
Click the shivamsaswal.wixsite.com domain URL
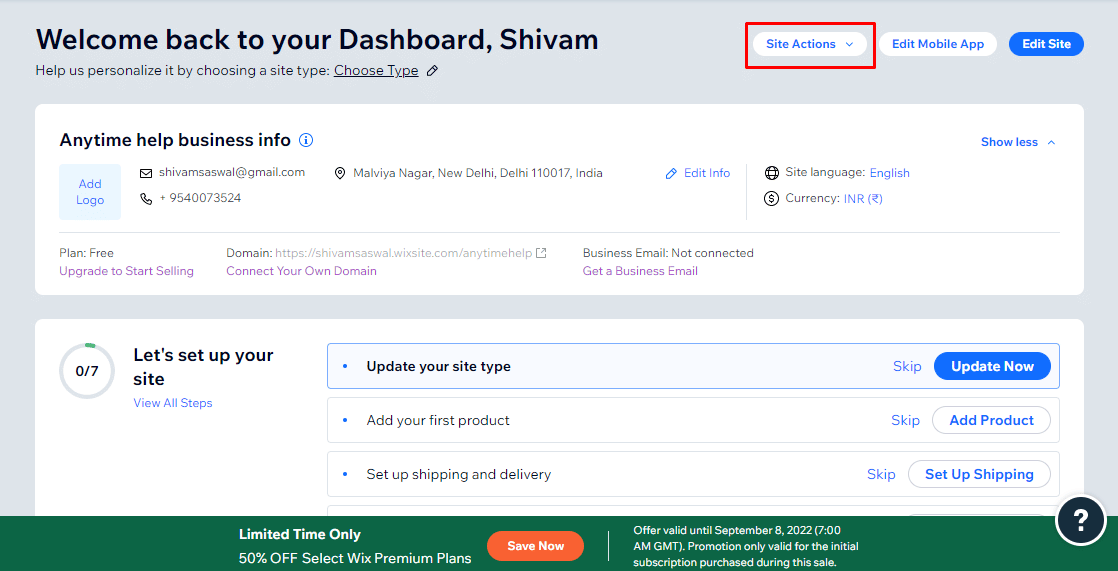pyautogui.click(x=404, y=253)
